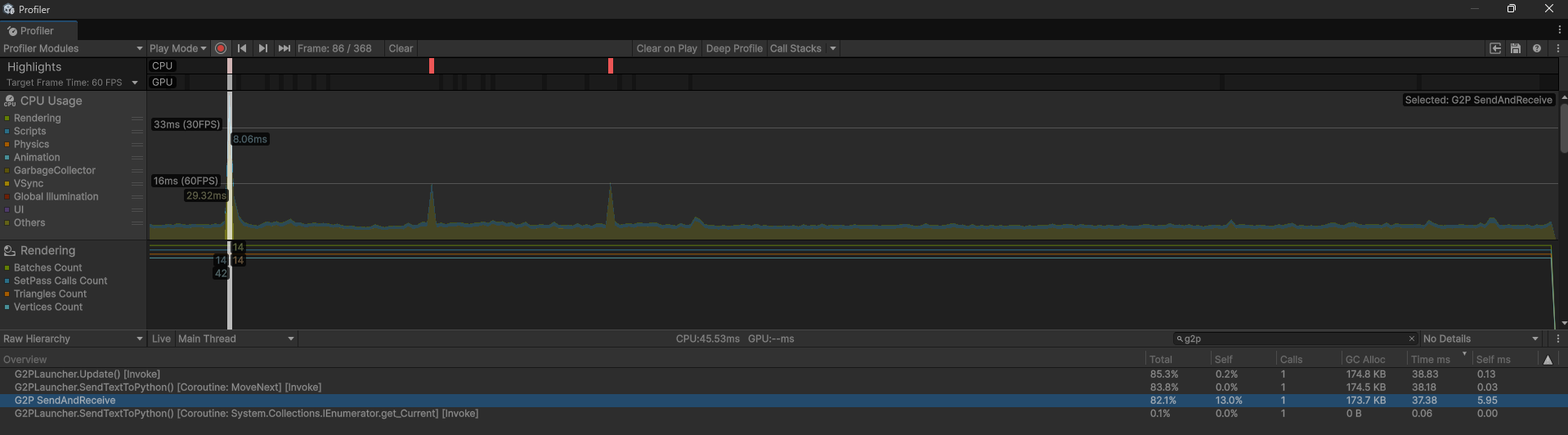
Task: Click the Unity icon in the title bar
Action: click(9, 9)
